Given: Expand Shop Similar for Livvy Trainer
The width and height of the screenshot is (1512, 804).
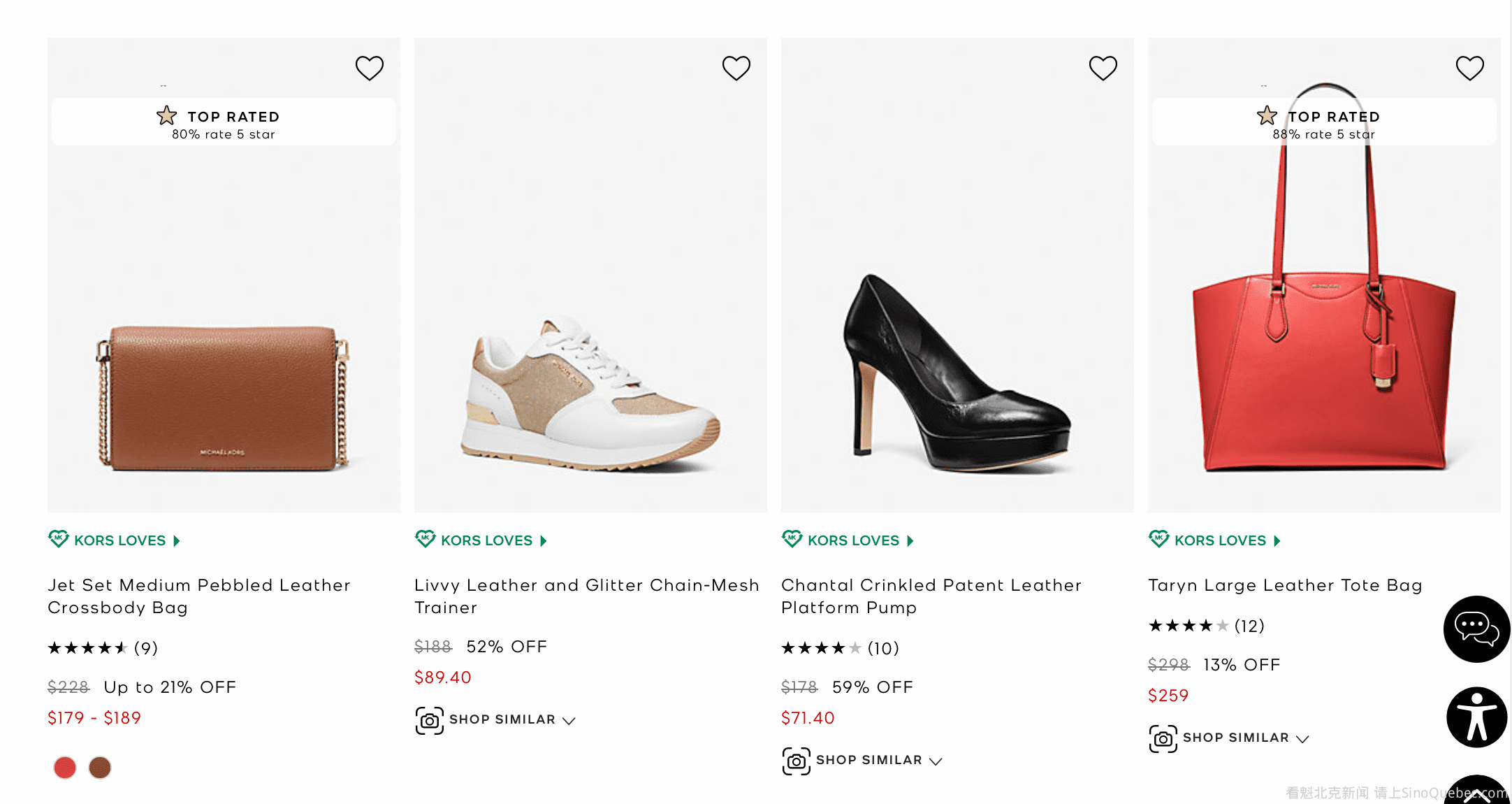Looking at the screenshot, I should tap(511, 720).
